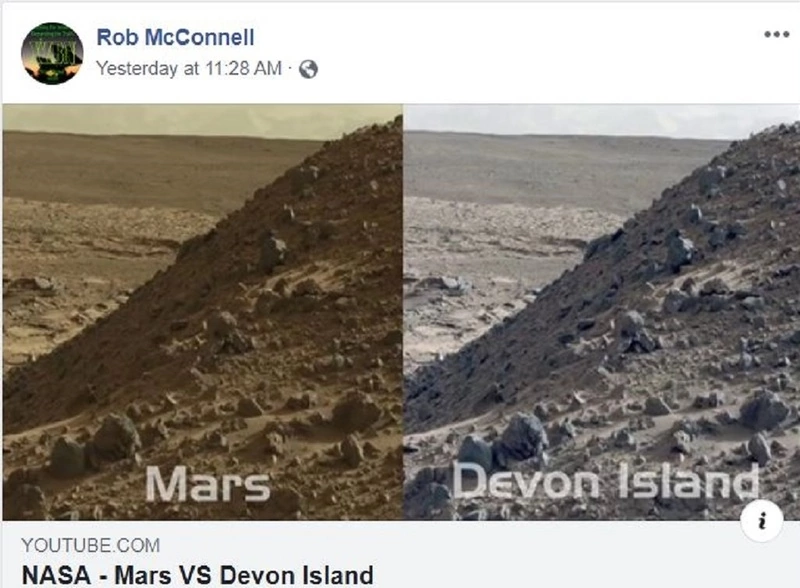
Task: Click the dot separator after the timestamp
Action: 289,66
